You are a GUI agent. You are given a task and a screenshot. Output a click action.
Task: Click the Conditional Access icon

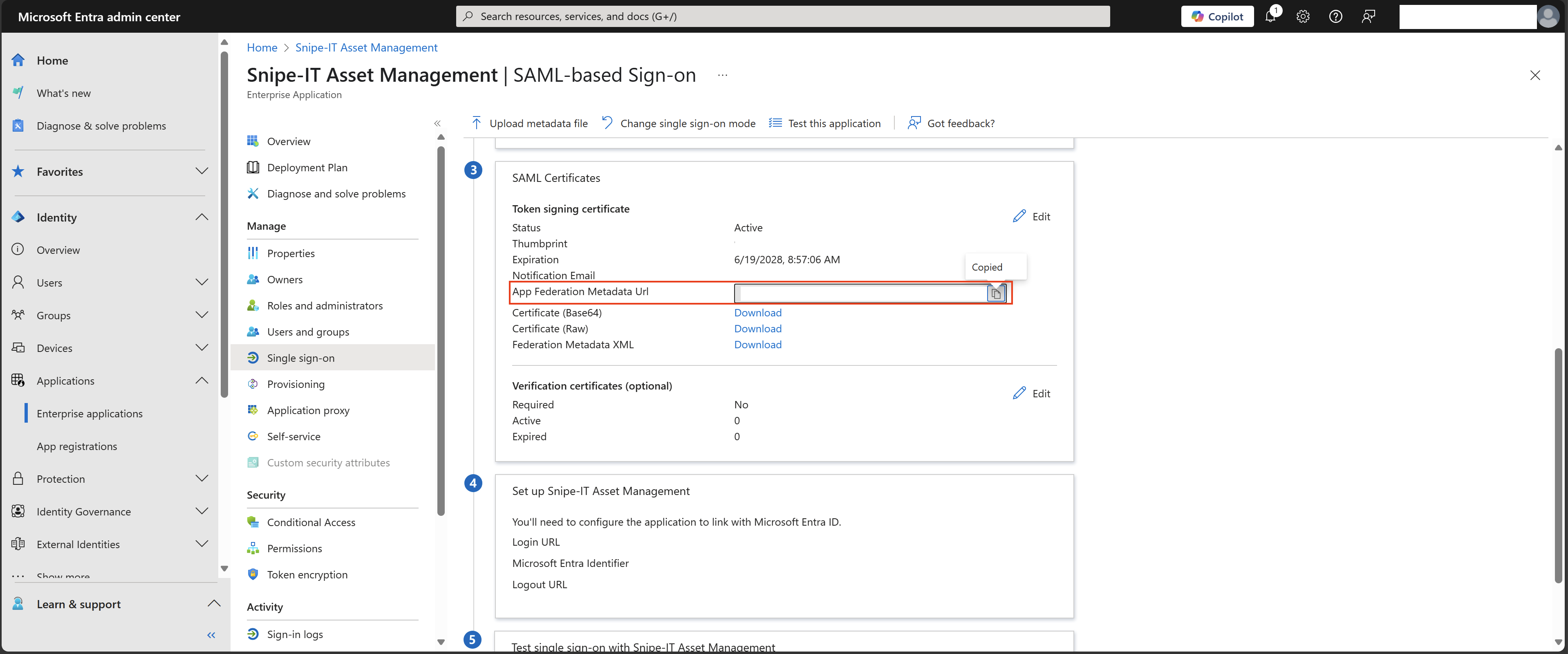[253, 522]
